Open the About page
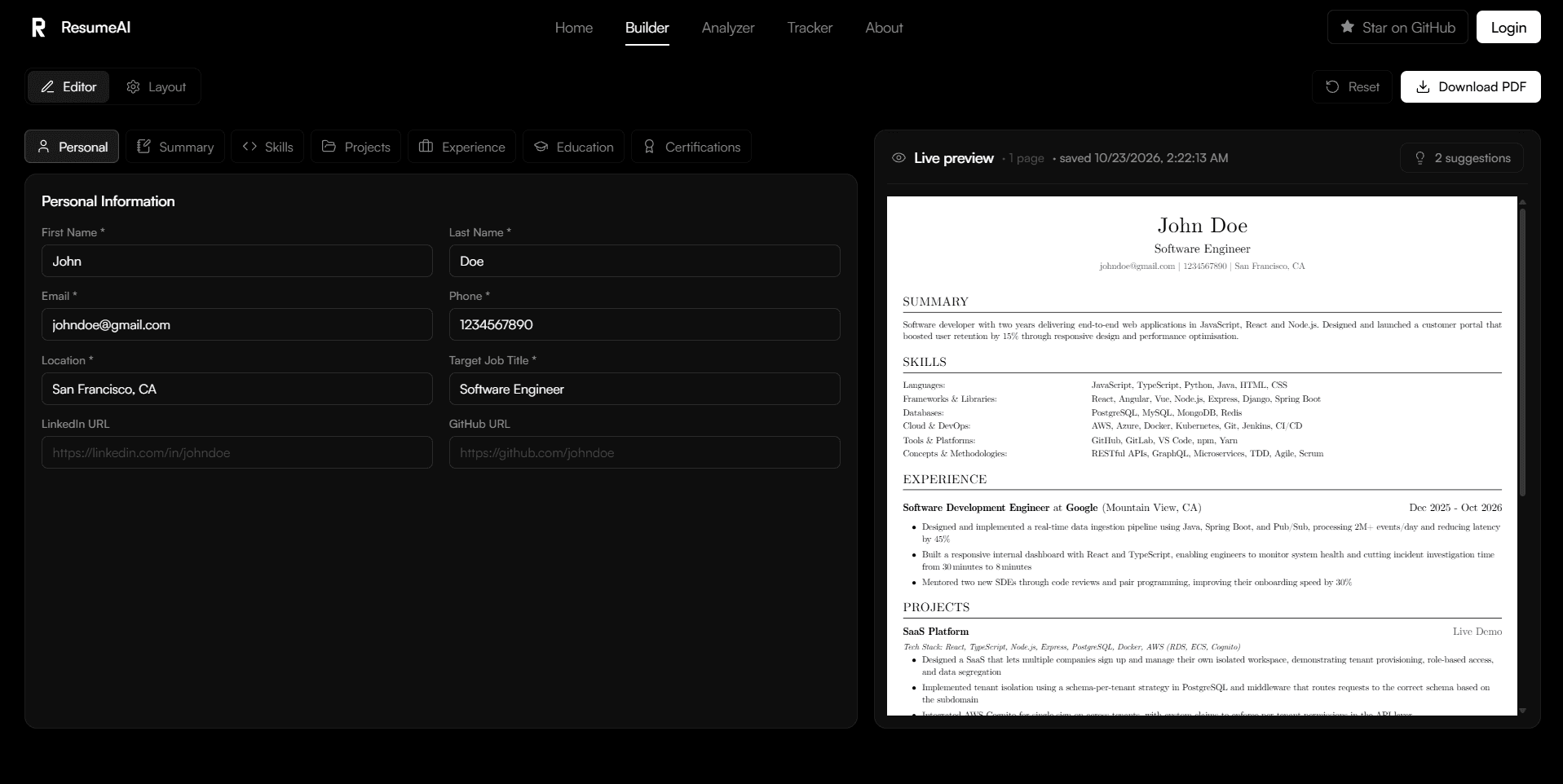 click(x=884, y=28)
